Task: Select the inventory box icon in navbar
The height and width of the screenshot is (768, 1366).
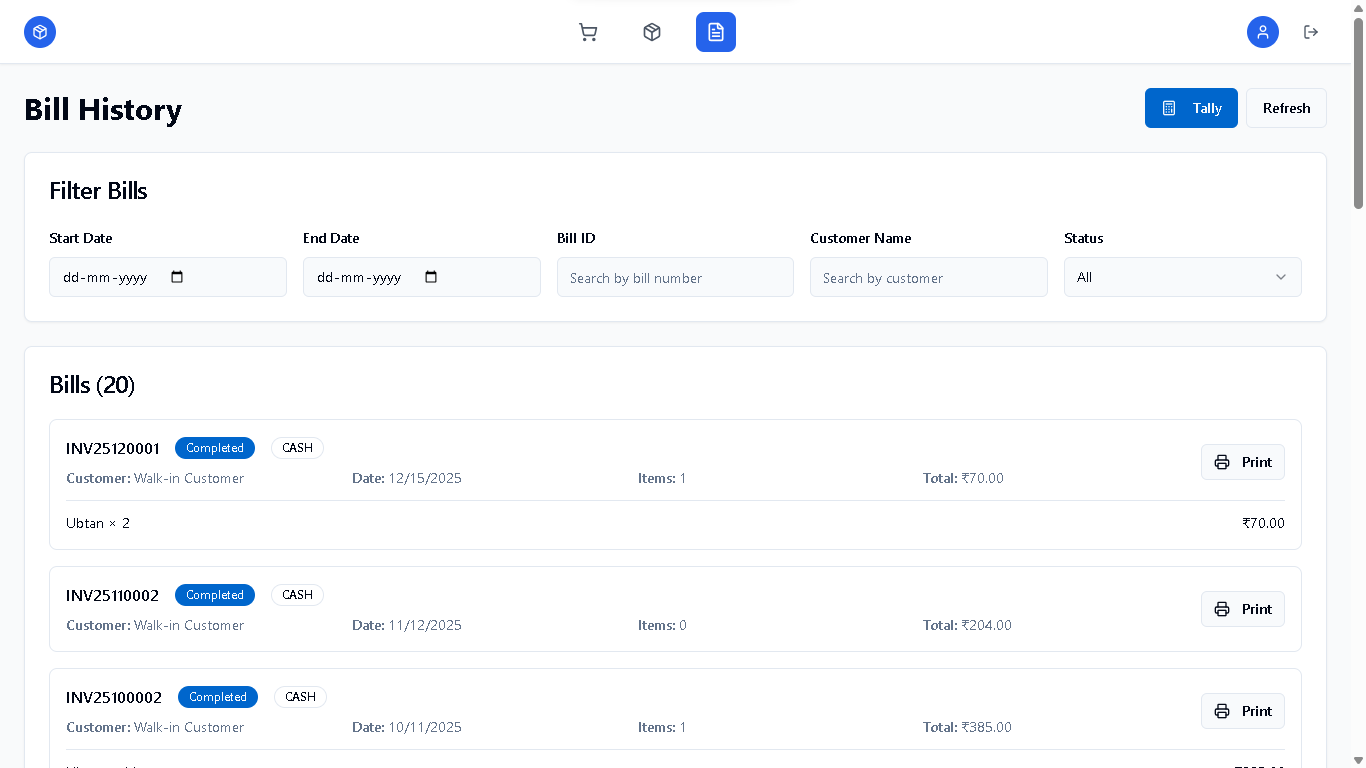Action: (652, 32)
